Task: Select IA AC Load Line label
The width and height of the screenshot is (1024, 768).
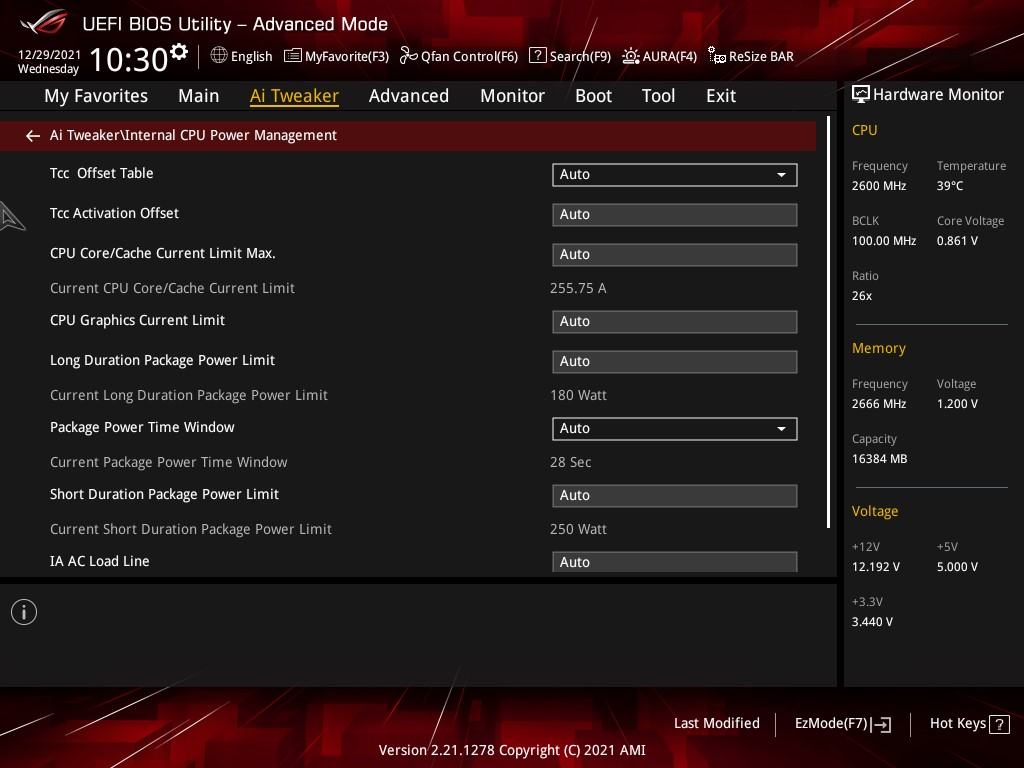Action: (100, 561)
